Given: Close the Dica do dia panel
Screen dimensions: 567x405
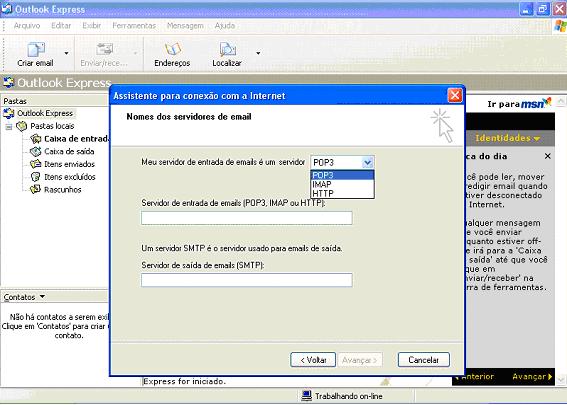Looking at the screenshot, I should pyautogui.click(x=547, y=156).
